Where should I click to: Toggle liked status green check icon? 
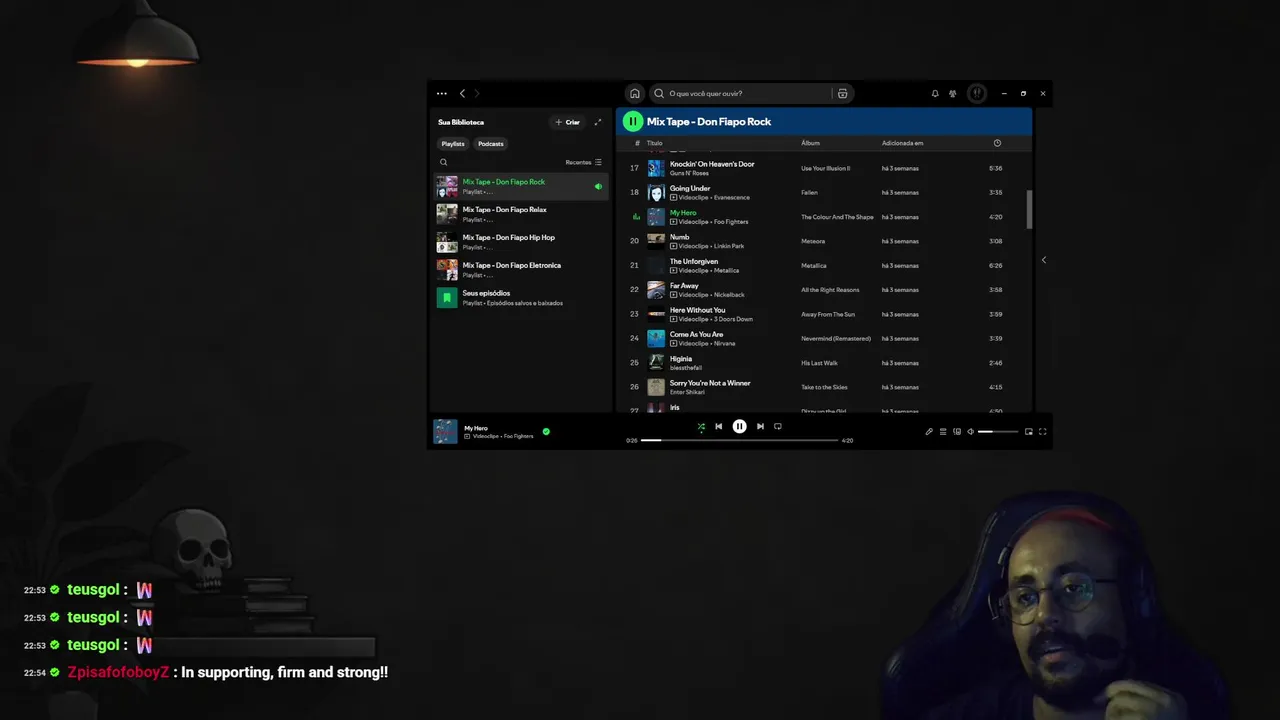(x=546, y=432)
